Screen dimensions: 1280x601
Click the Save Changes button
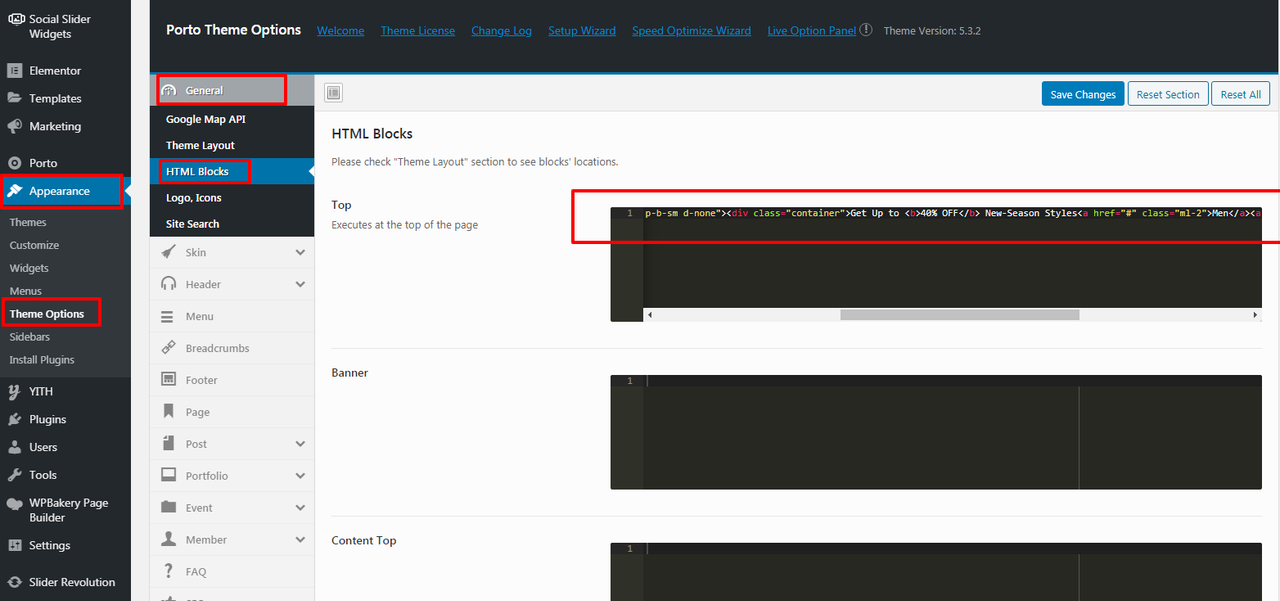point(1082,95)
